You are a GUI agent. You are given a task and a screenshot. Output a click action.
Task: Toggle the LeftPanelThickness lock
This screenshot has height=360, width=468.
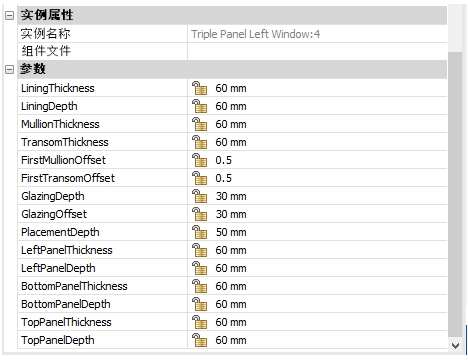click(199, 250)
